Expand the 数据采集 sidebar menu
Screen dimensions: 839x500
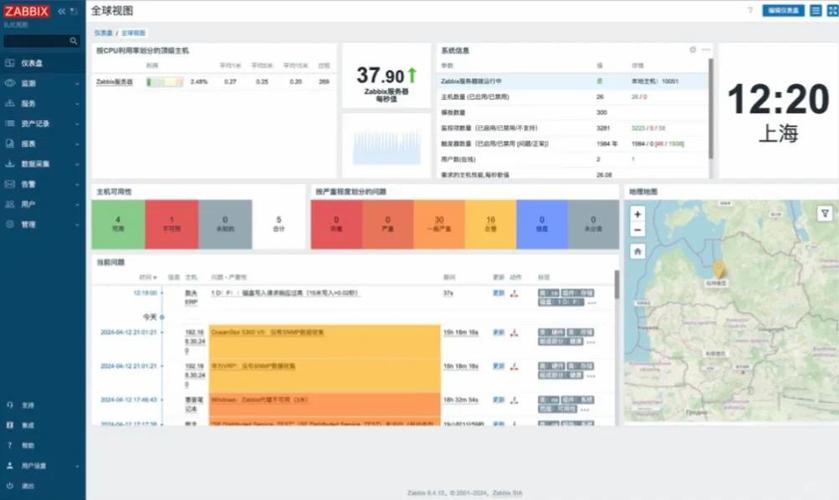[43, 164]
